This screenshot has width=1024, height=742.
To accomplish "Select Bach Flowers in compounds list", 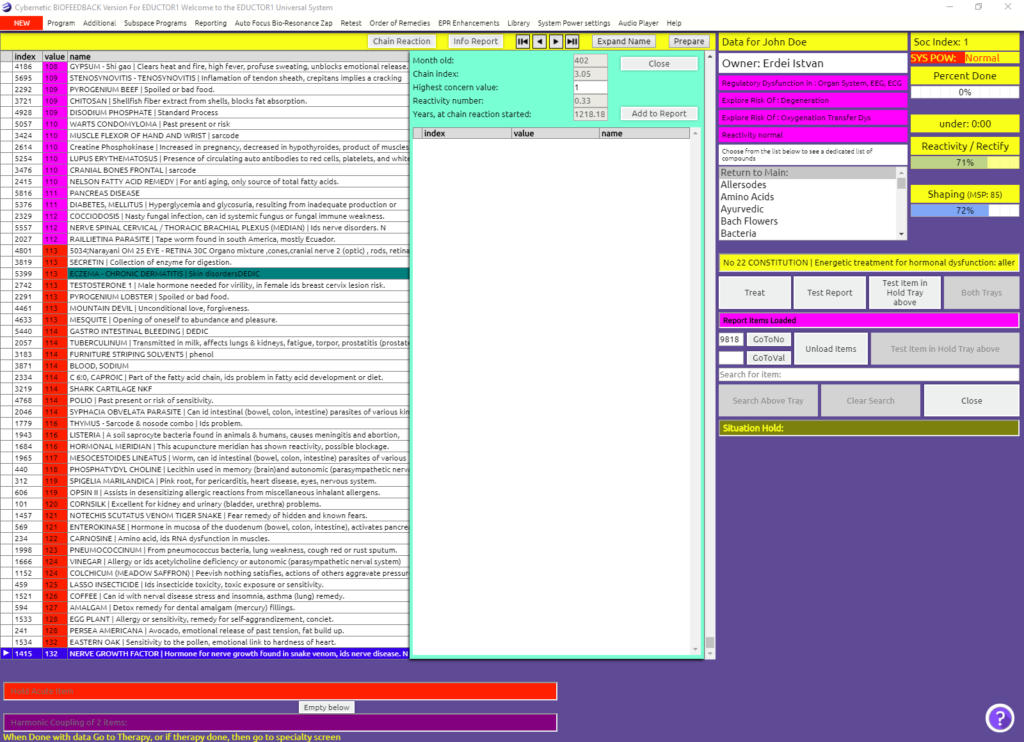I will pyautogui.click(x=749, y=221).
